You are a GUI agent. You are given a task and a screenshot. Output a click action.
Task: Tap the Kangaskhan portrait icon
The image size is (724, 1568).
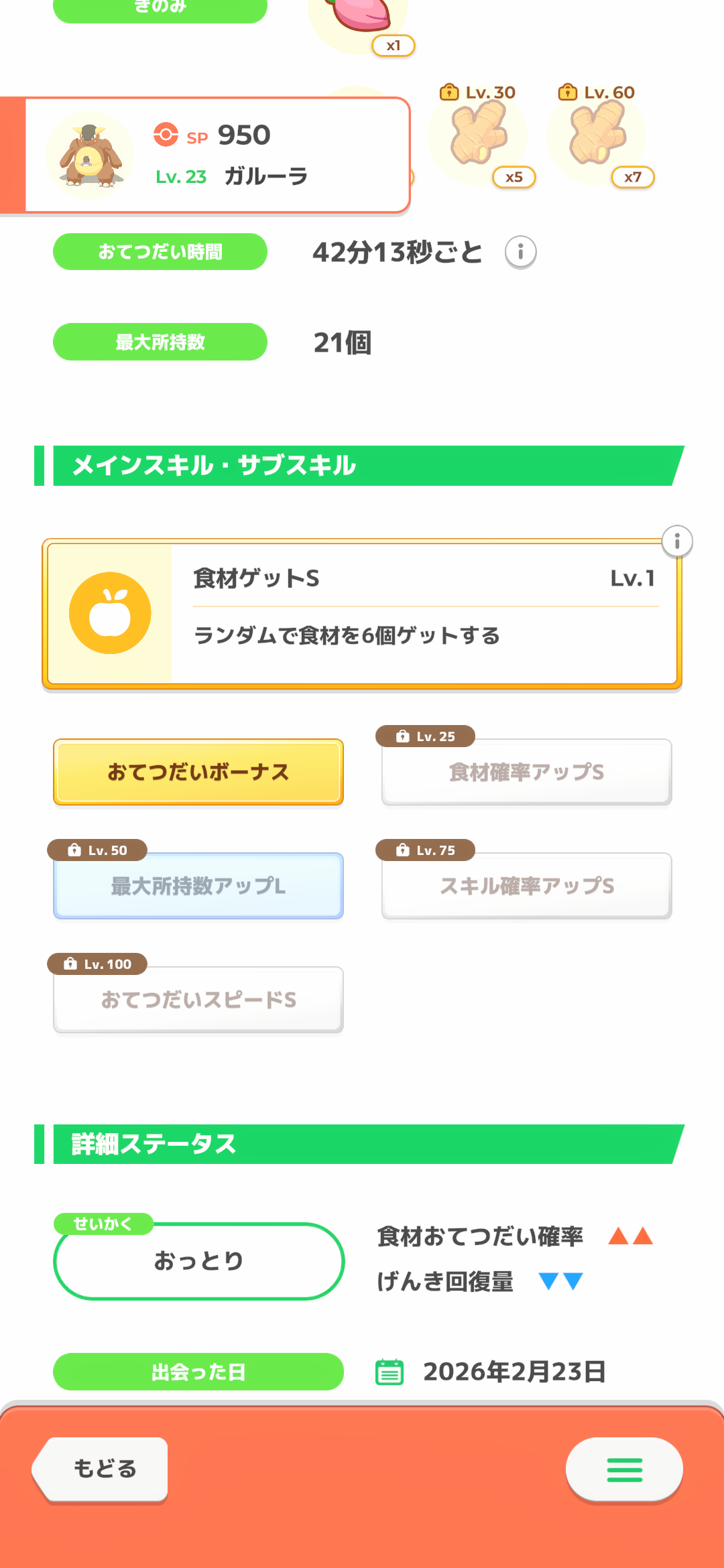90,155
